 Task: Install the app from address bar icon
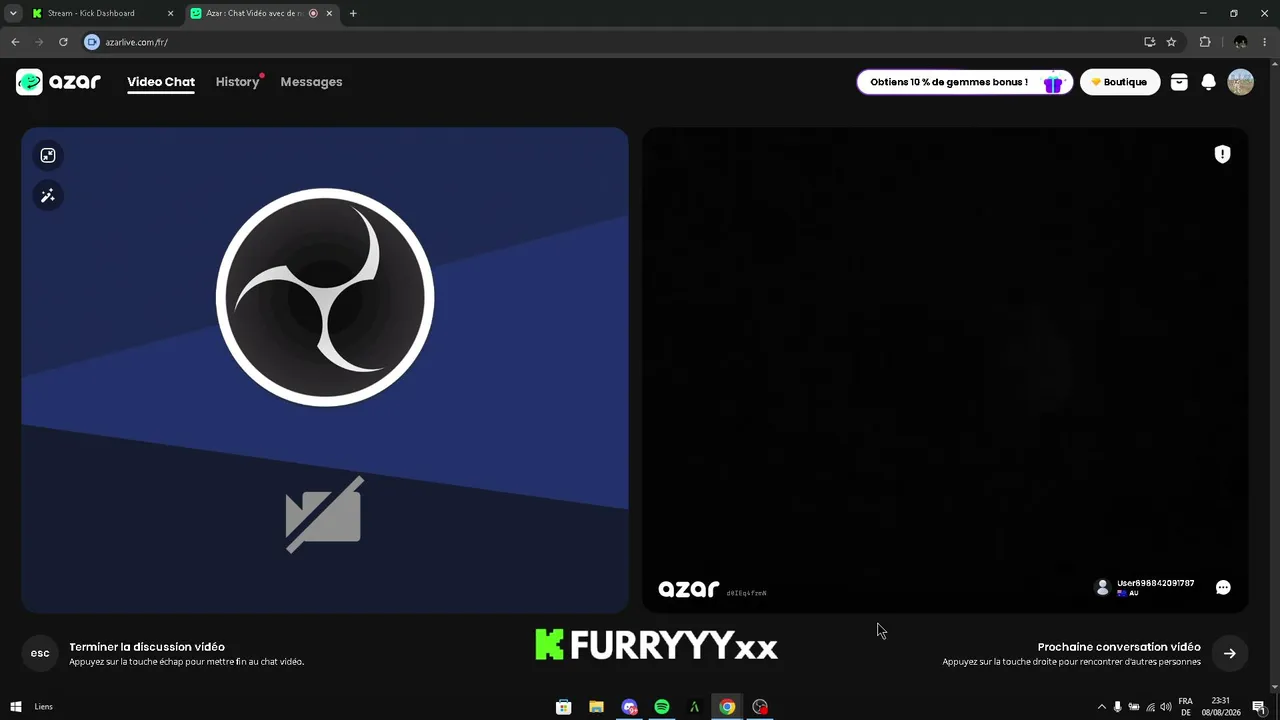(1149, 42)
